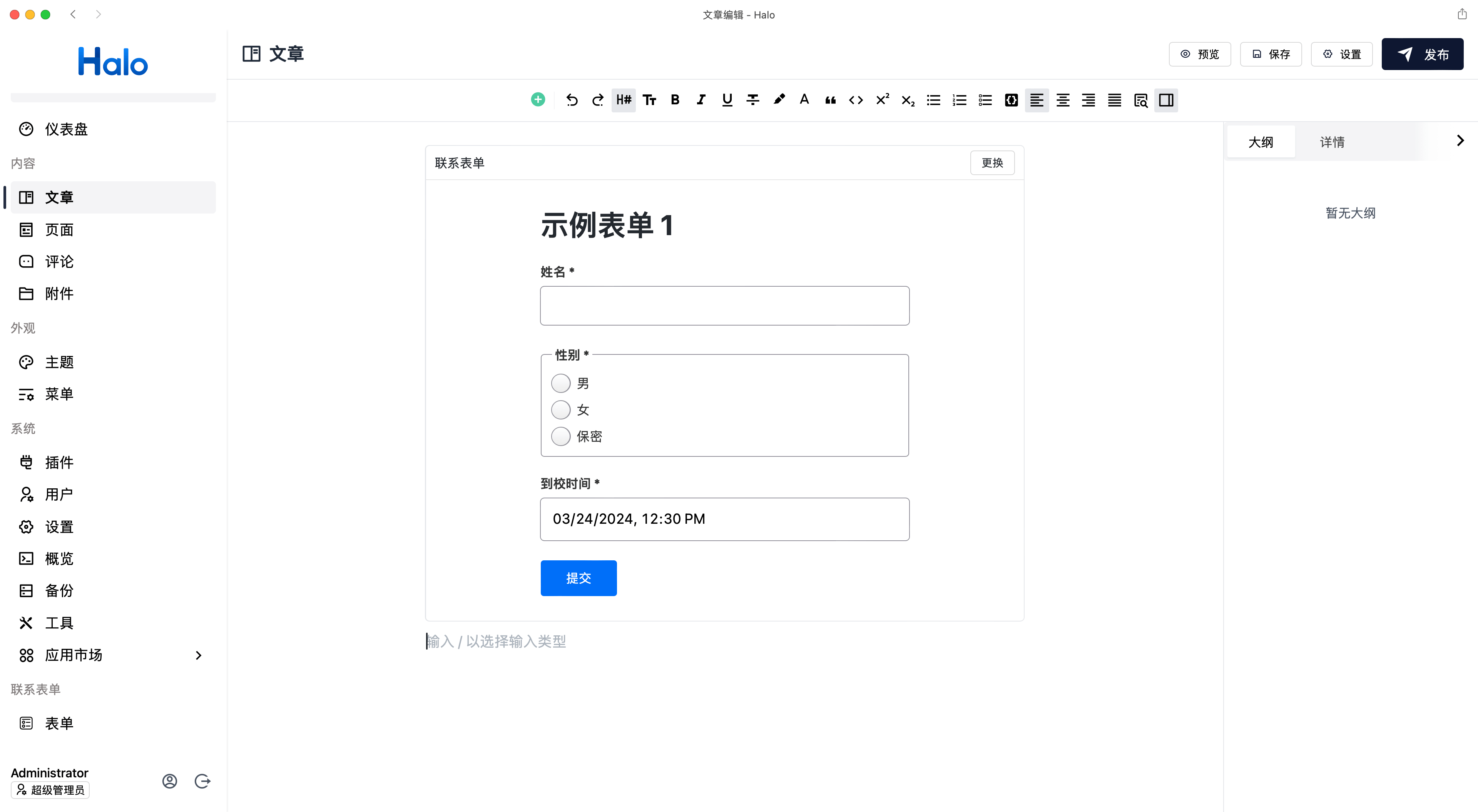Toggle italic formatting
This screenshot has width=1478, height=812.
[x=701, y=100]
